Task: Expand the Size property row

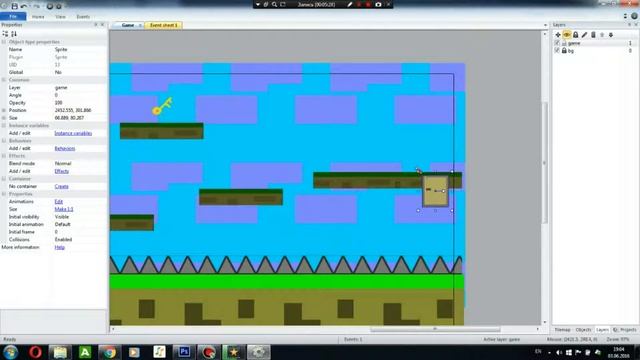Action: click(4, 118)
